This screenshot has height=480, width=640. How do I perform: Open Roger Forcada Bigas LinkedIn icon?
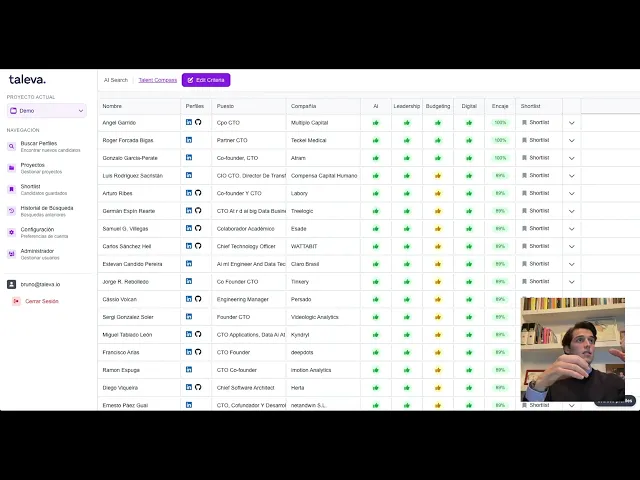click(x=189, y=140)
